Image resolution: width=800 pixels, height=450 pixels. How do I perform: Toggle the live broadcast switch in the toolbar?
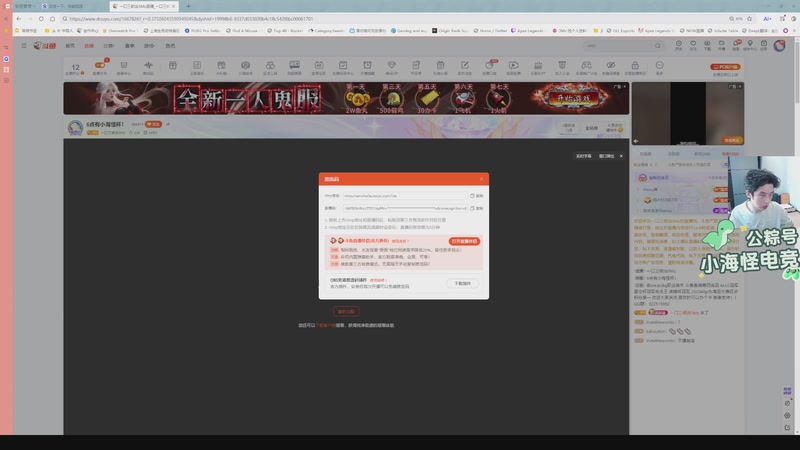(x=100, y=65)
